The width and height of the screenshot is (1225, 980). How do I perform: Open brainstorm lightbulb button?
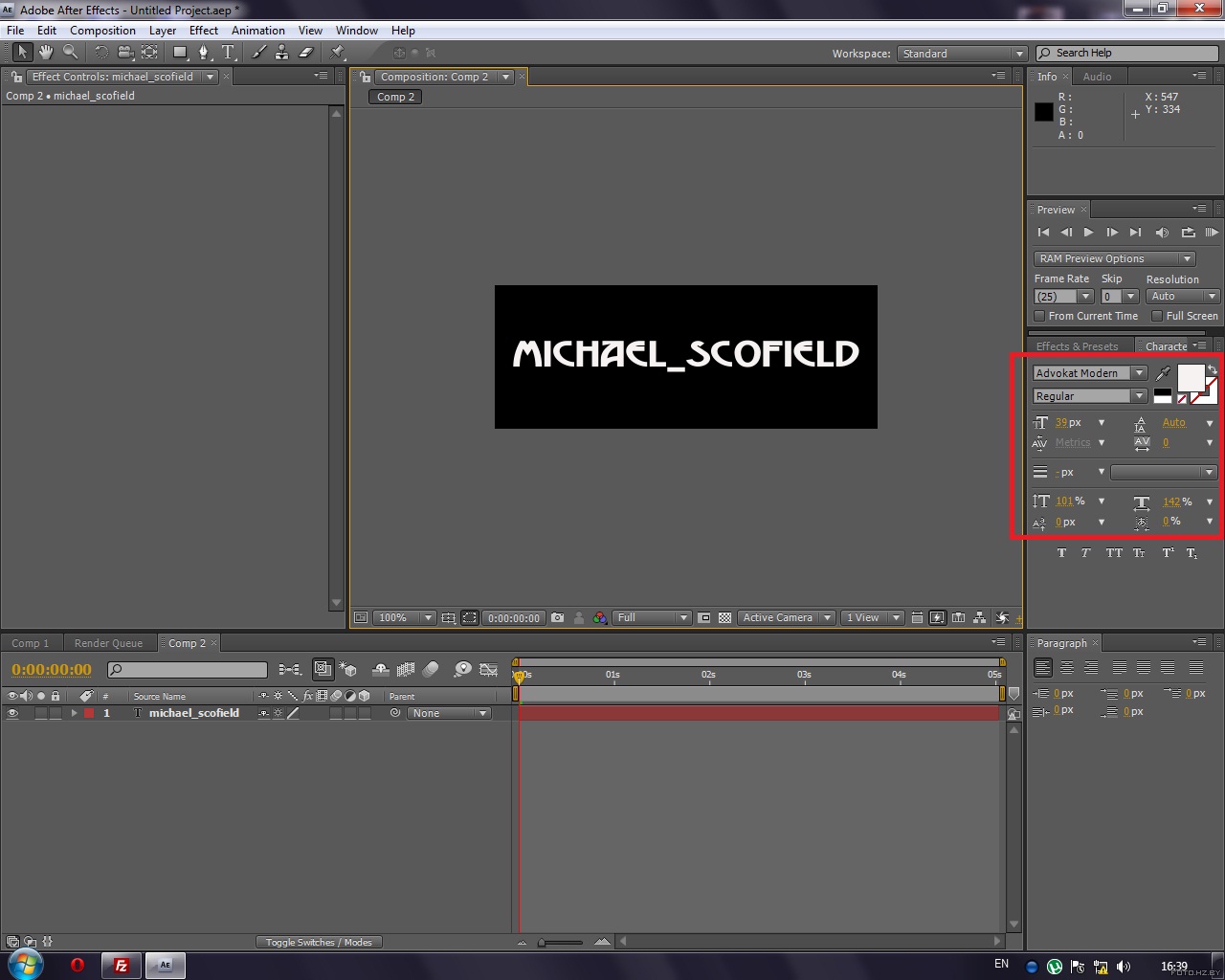463,670
